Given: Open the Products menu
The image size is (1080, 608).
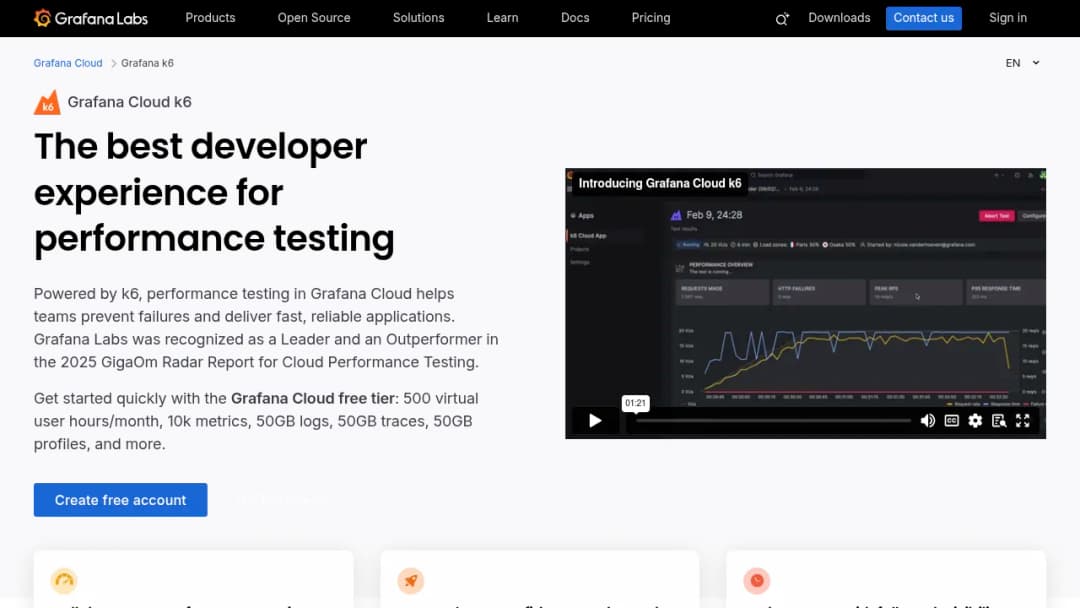Looking at the screenshot, I should tap(210, 18).
